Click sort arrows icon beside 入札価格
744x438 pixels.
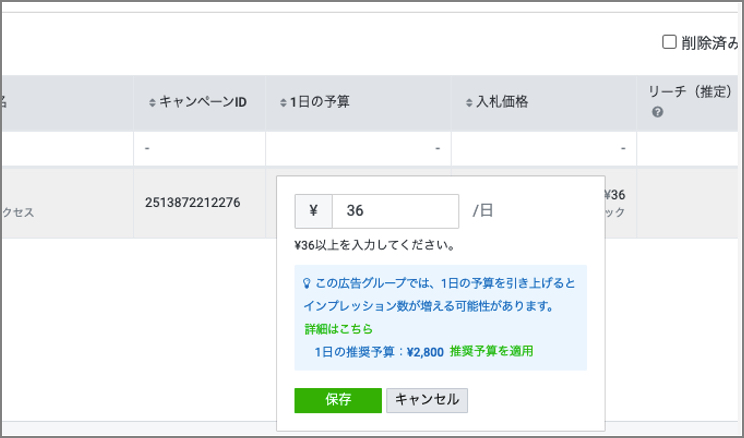tap(468, 103)
